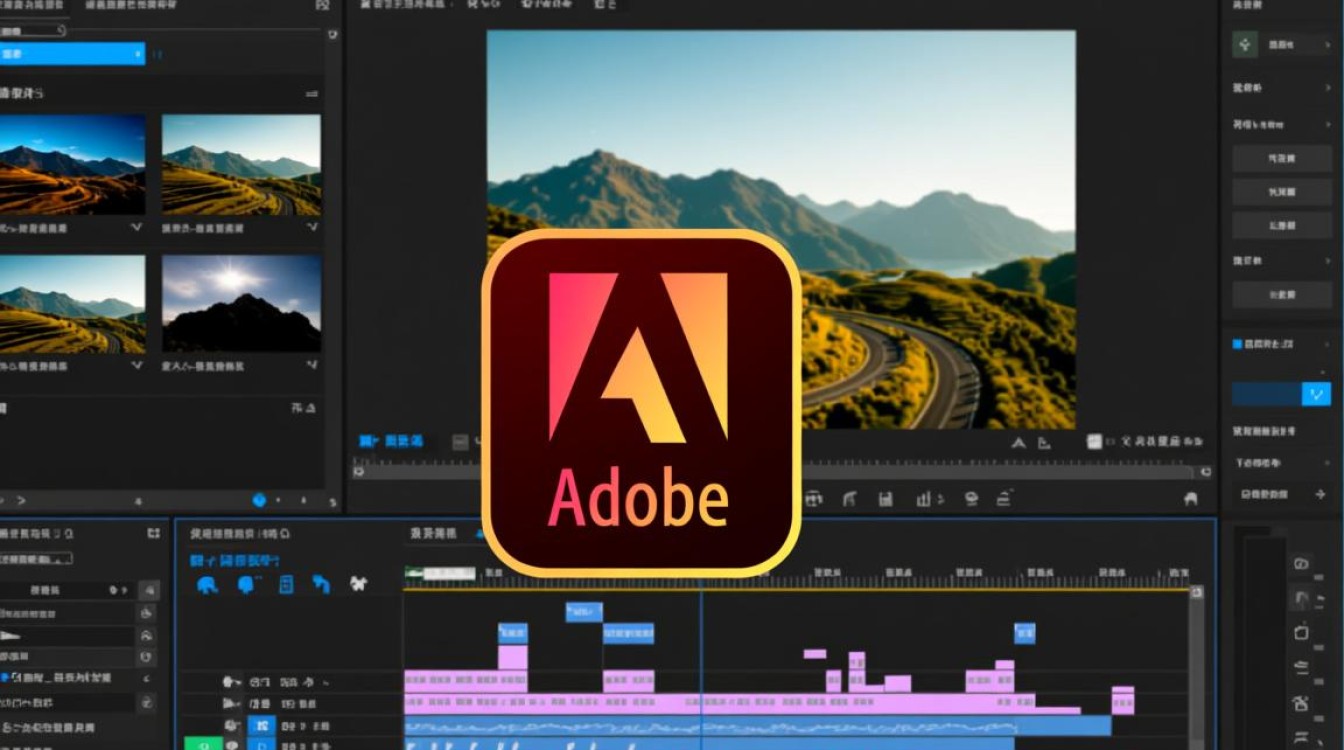The width and height of the screenshot is (1344, 750).
Task: Click the topmost icon in the bottom-right tool strip
Action: [x=1301, y=563]
